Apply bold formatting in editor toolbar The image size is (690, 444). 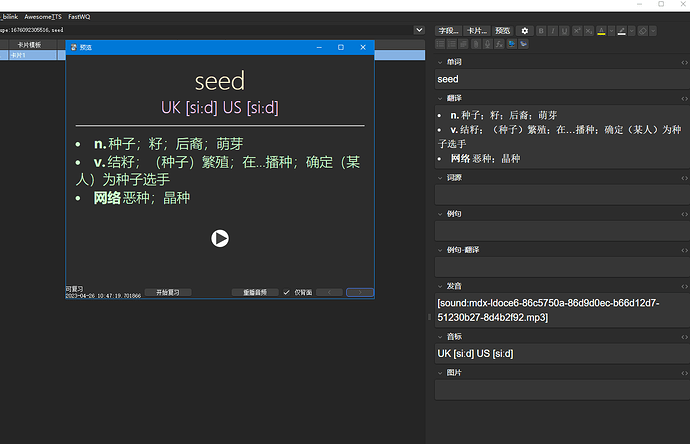541,31
